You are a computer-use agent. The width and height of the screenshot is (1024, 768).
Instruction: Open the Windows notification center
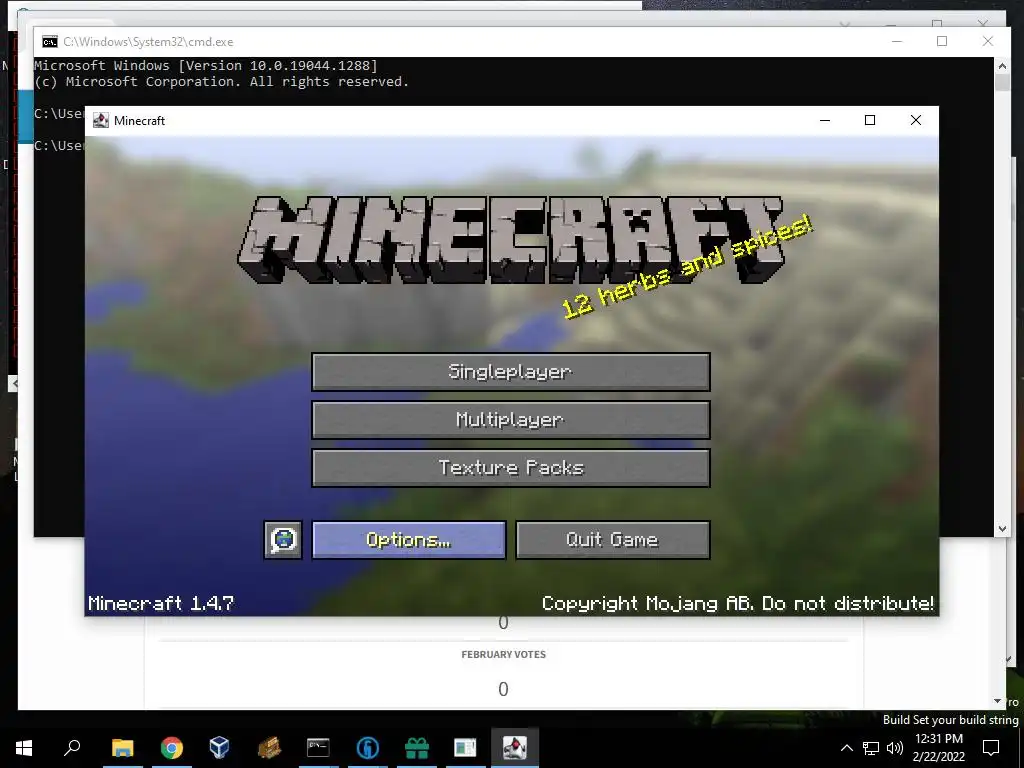click(991, 748)
